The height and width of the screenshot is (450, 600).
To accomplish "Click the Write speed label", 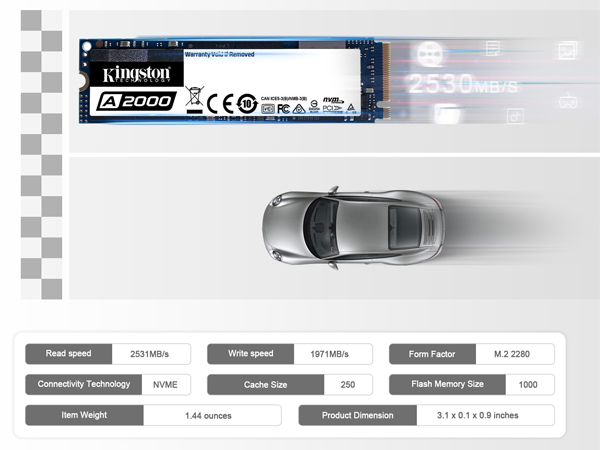I will 251,354.
